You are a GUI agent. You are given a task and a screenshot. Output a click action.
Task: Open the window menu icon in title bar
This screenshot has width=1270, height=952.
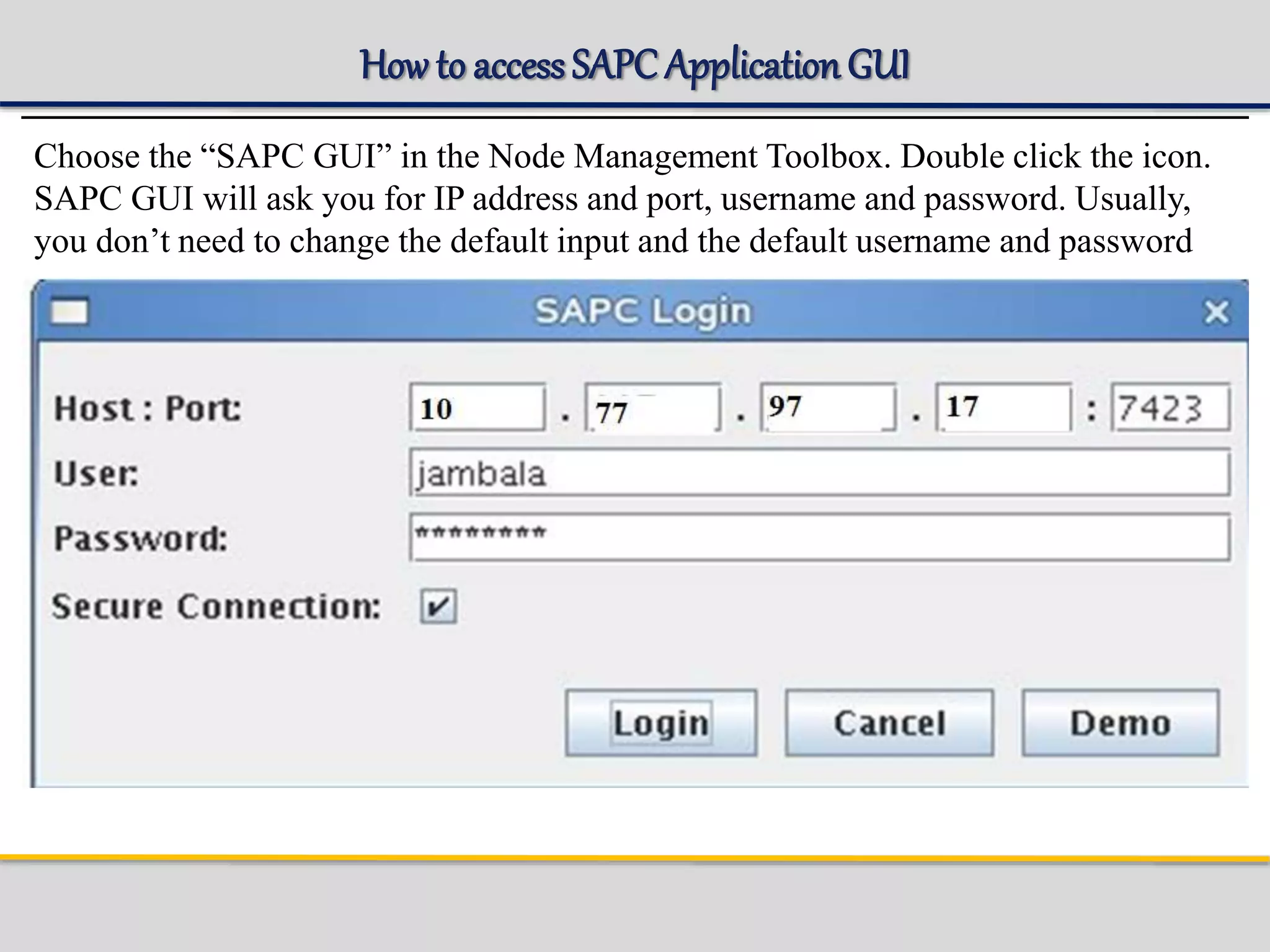click(69, 312)
